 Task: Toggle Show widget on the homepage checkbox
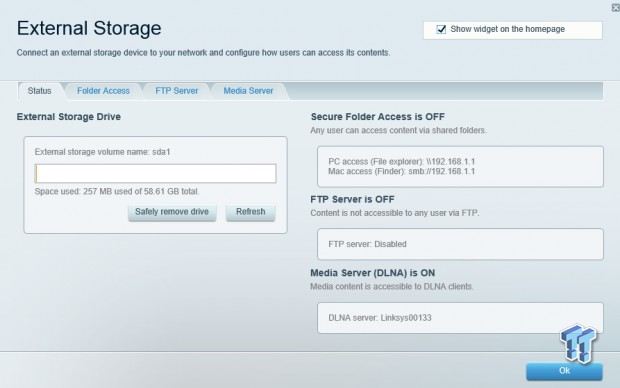tap(441, 29)
